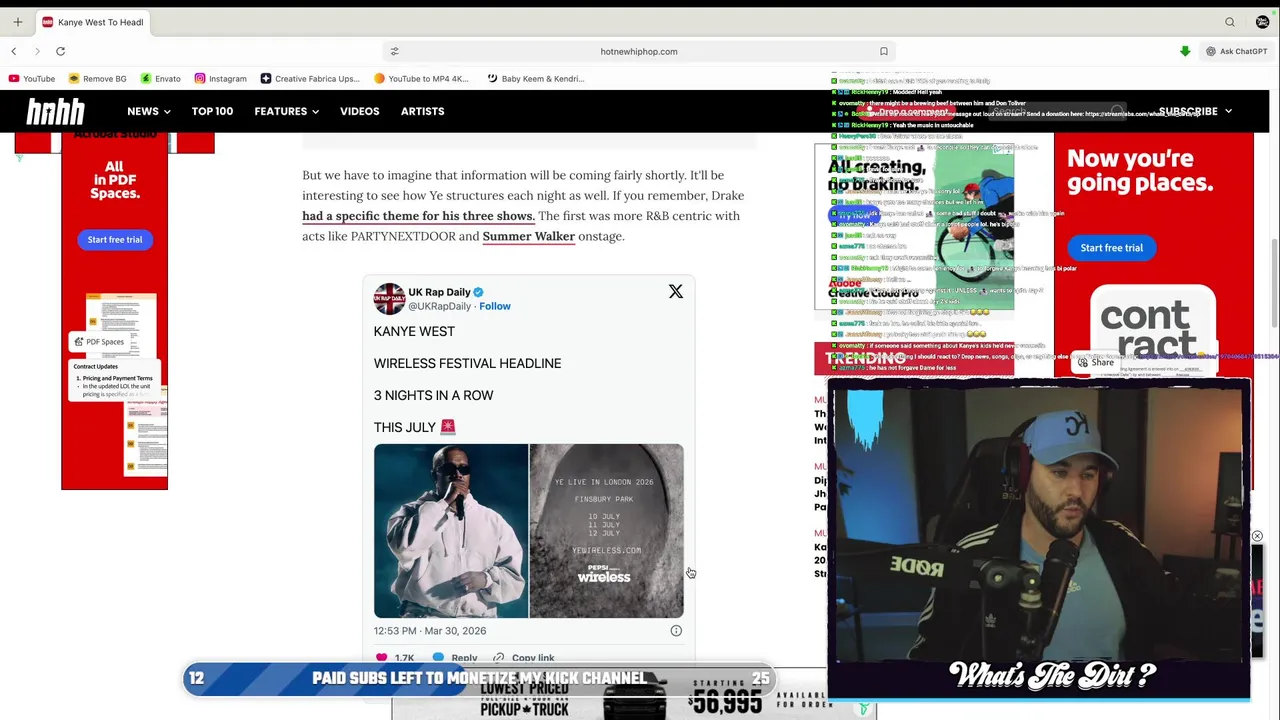
Task: Follow UK Rap Daily on the tweet
Action: pyautogui.click(x=495, y=306)
